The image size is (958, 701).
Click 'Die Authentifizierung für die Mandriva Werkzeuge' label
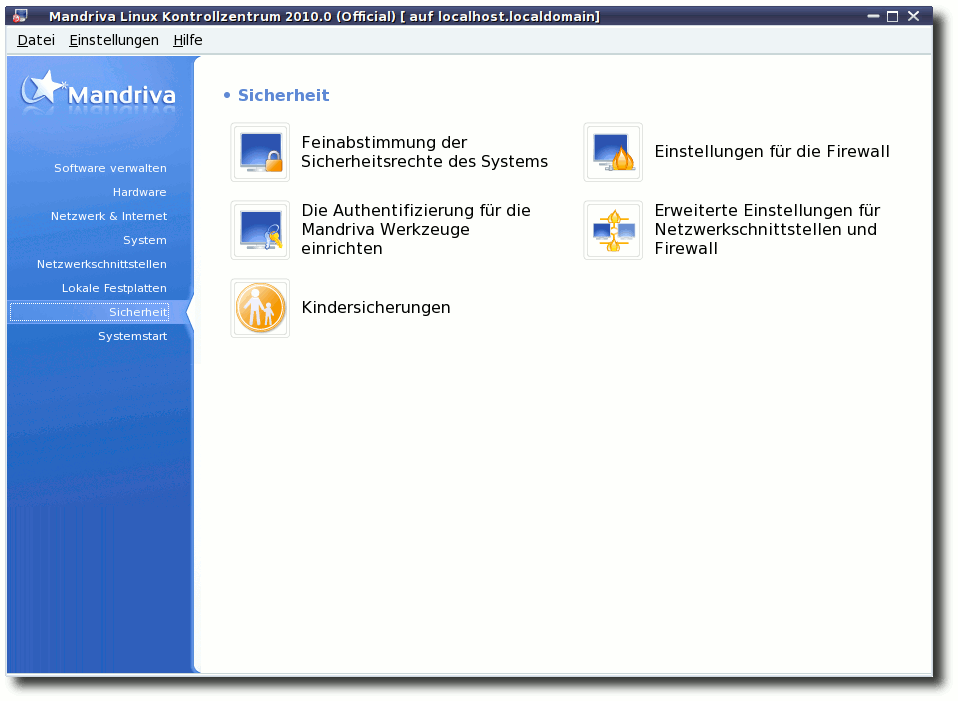(416, 230)
